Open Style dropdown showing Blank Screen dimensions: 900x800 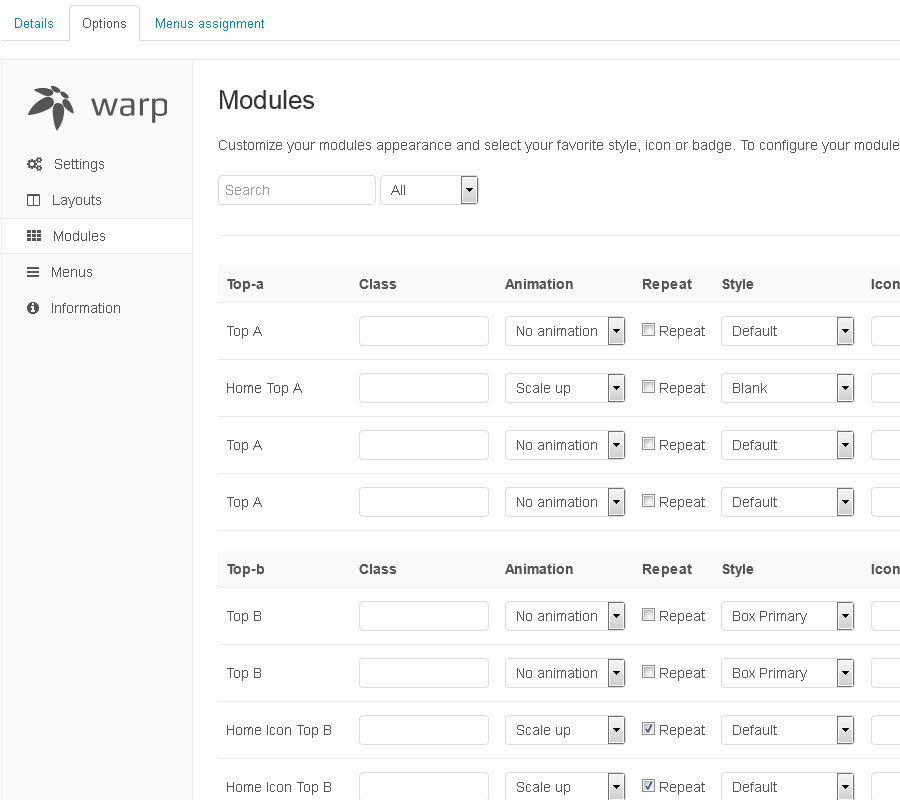pos(787,388)
